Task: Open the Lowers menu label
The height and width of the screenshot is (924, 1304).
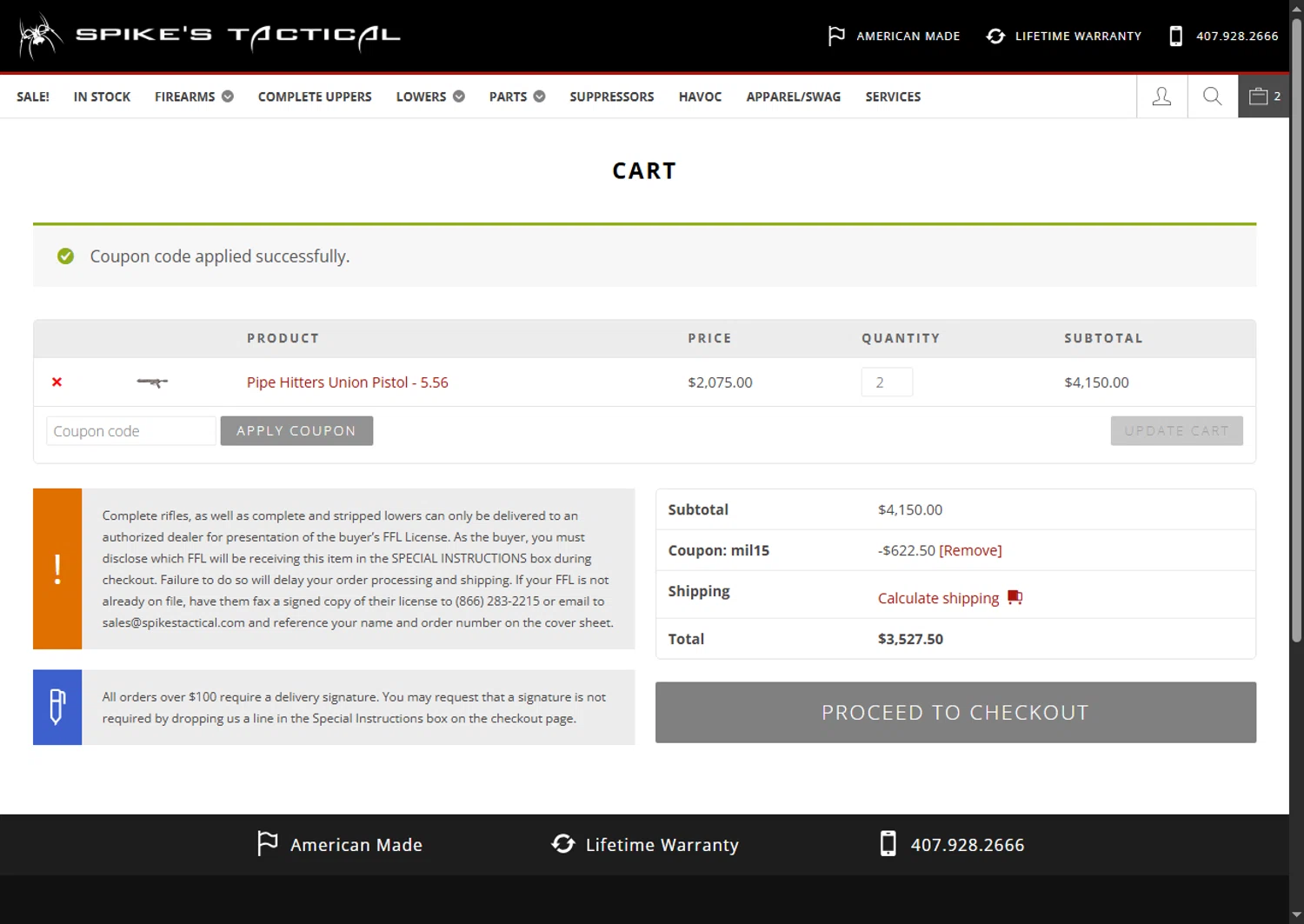Action: 421,96
